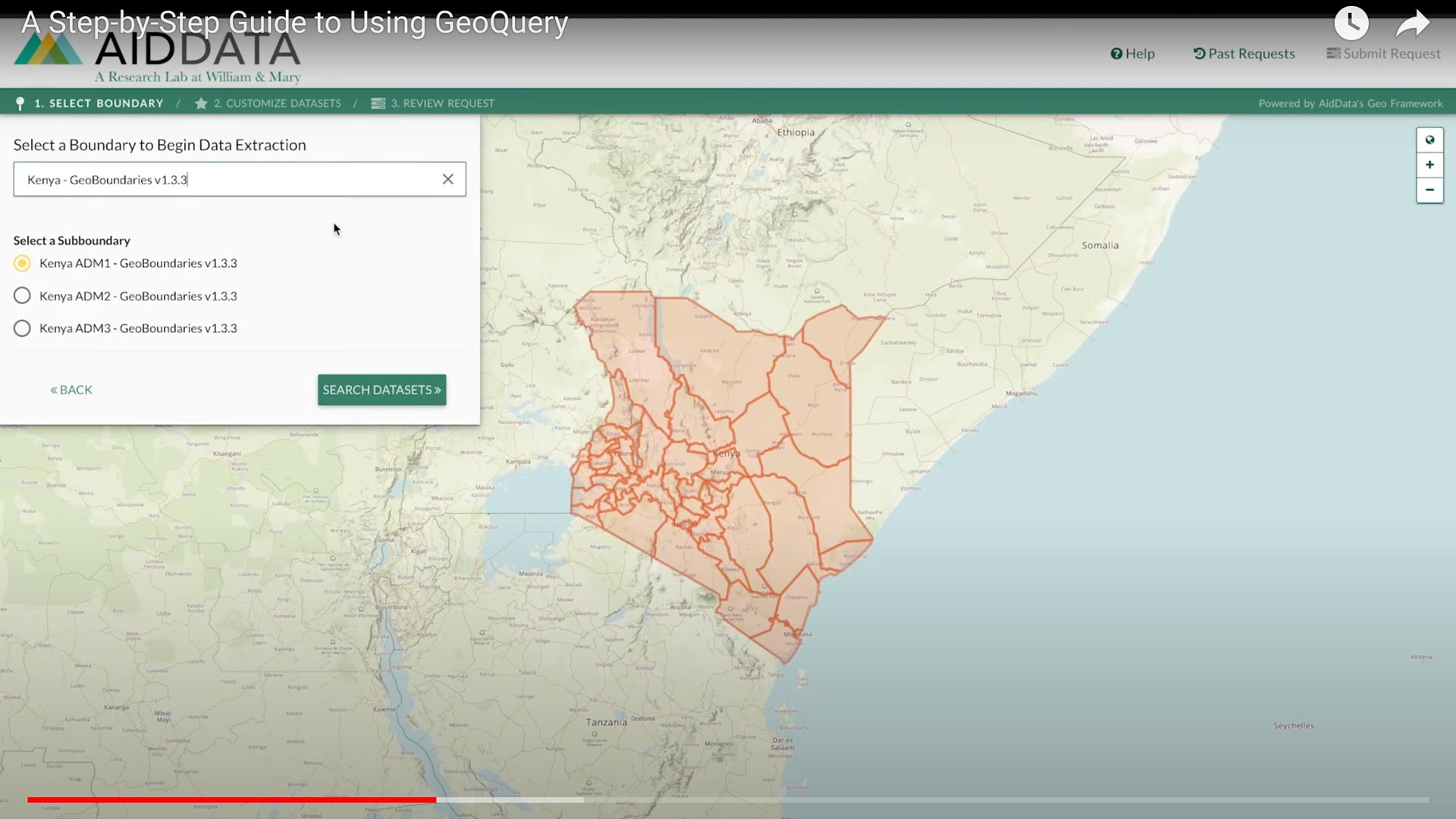Clear the boundary search with the X icon
This screenshot has height=819, width=1456.
point(447,179)
